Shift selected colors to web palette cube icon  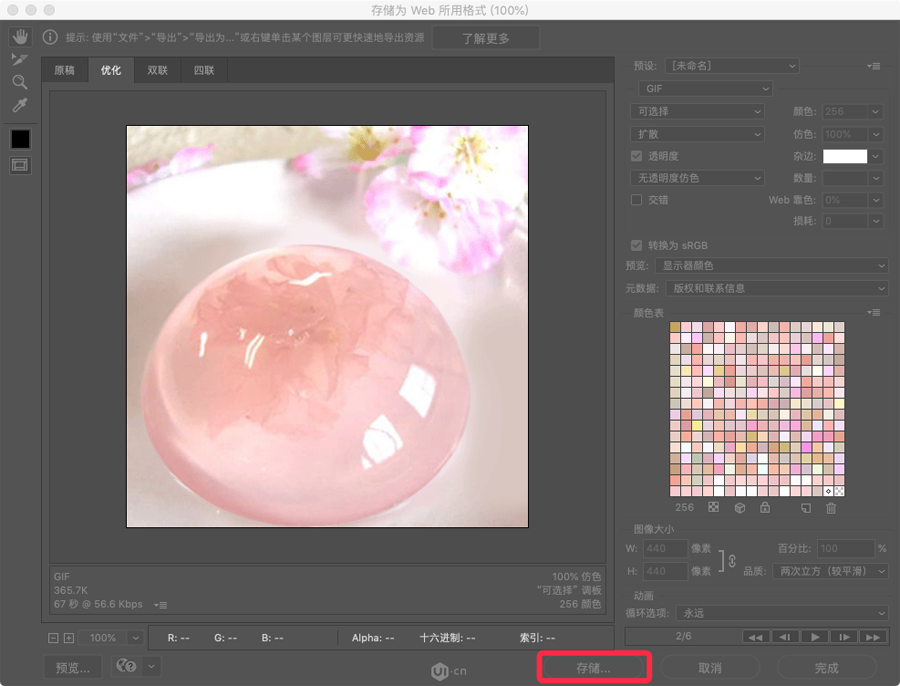(740, 508)
